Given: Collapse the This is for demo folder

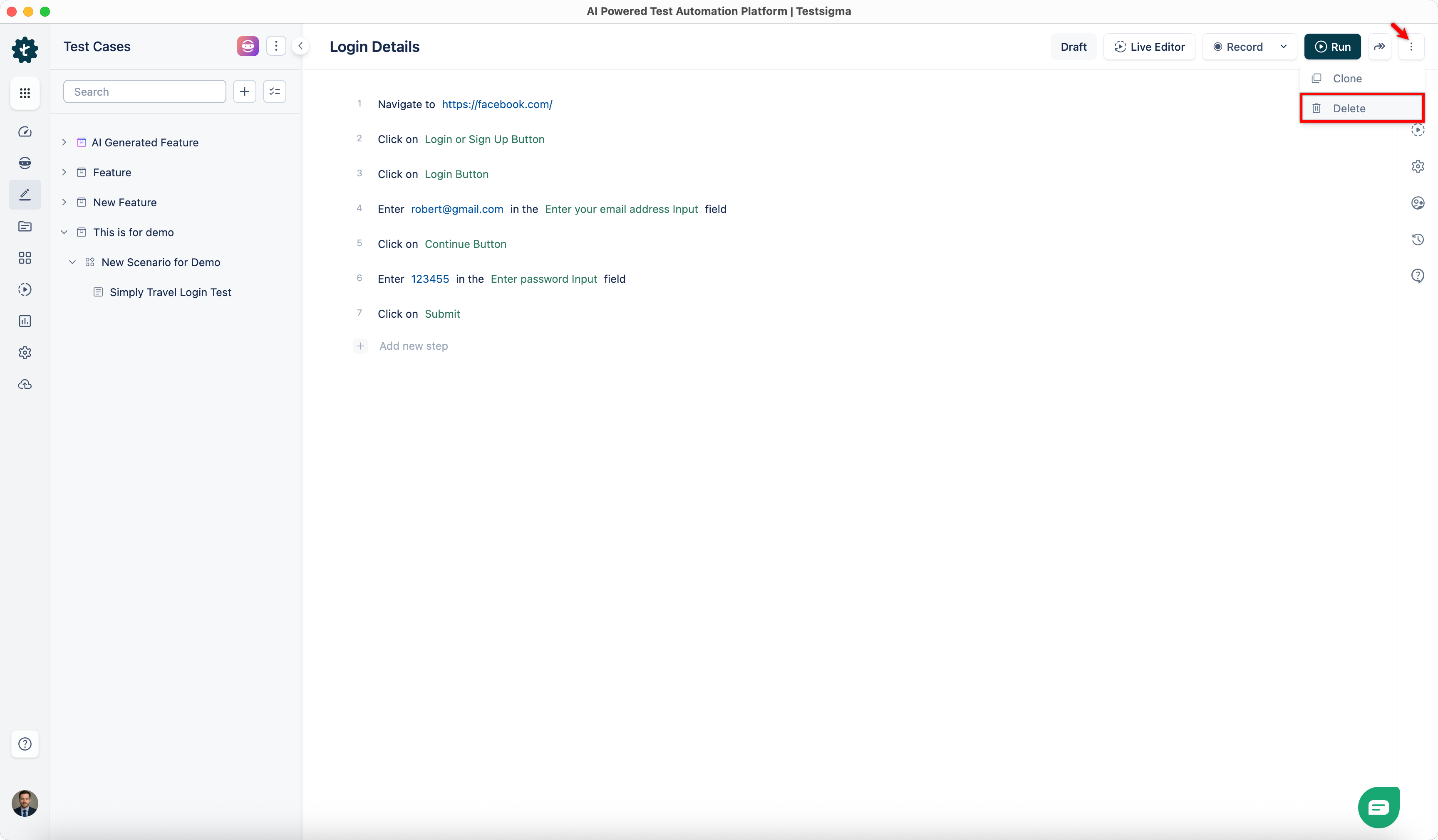Looking at the screenshot, I should [64, 232].
